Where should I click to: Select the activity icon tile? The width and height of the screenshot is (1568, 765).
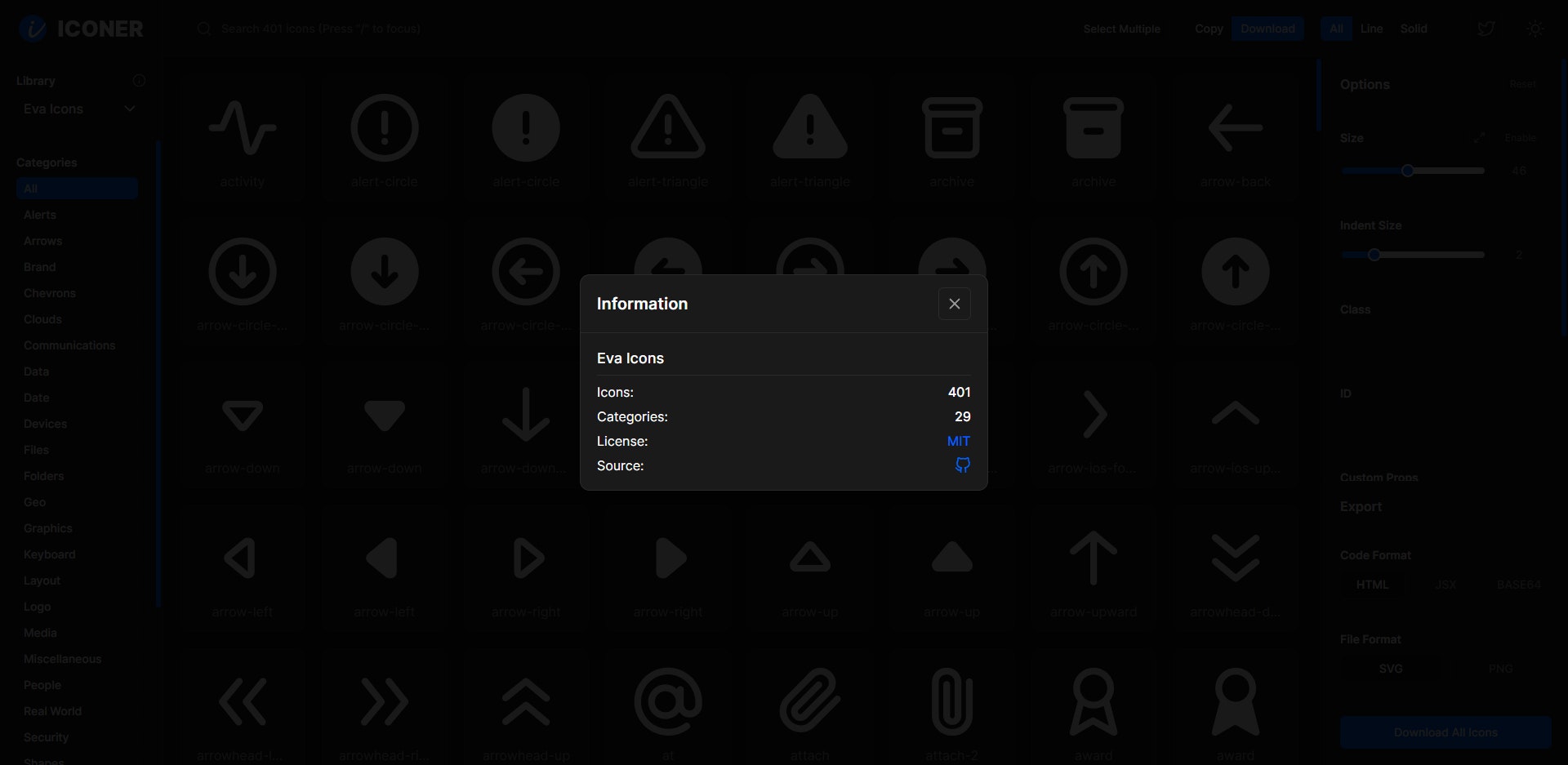[x=243, y=139]
